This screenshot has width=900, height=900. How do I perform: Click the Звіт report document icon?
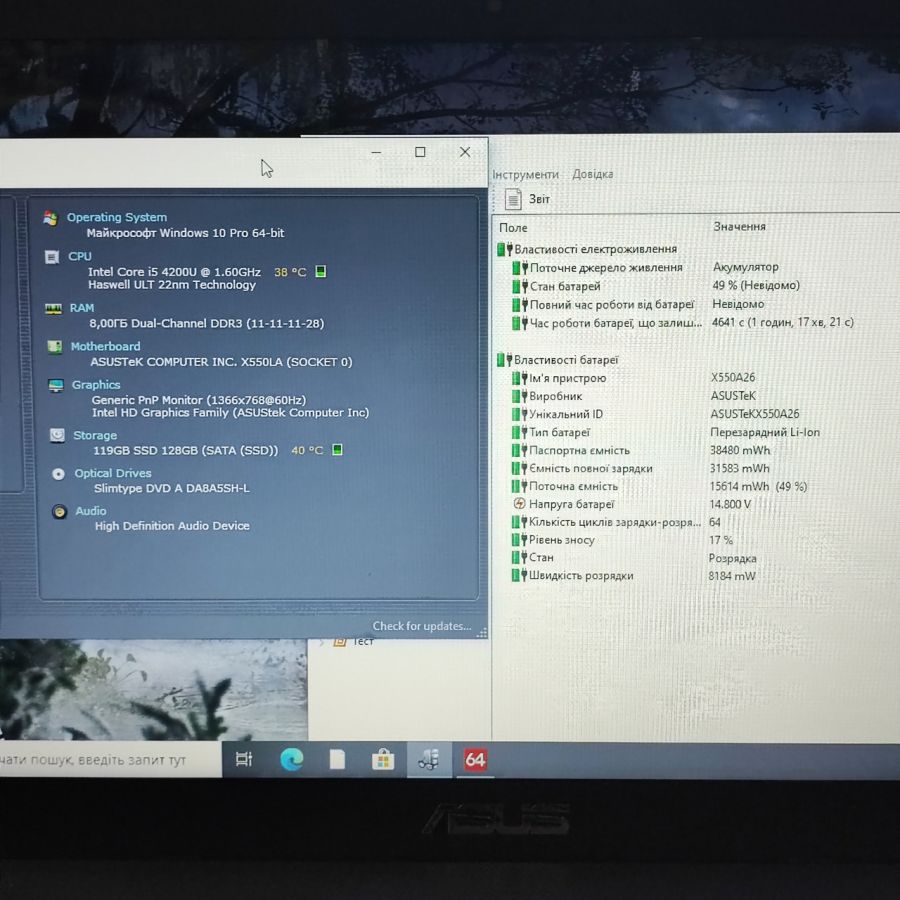tap(513, 199)
